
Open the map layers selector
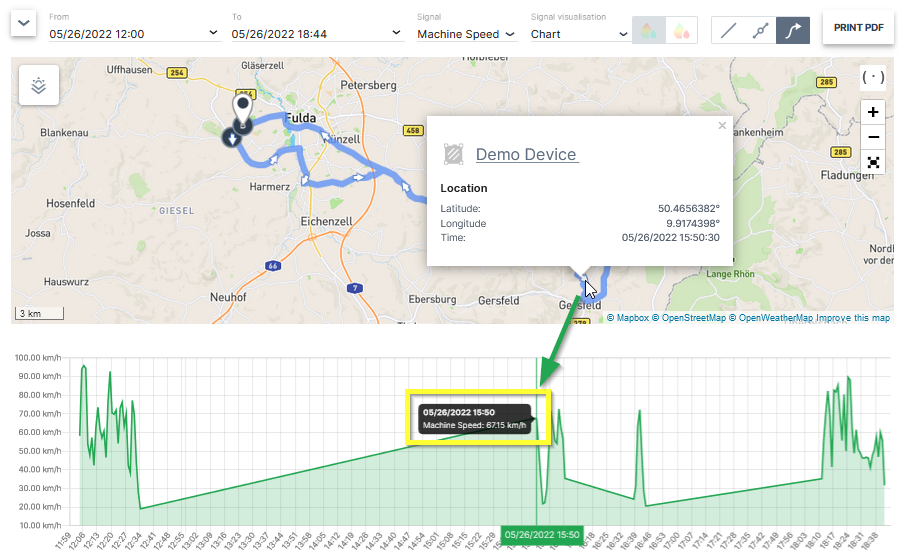(39, 86)
